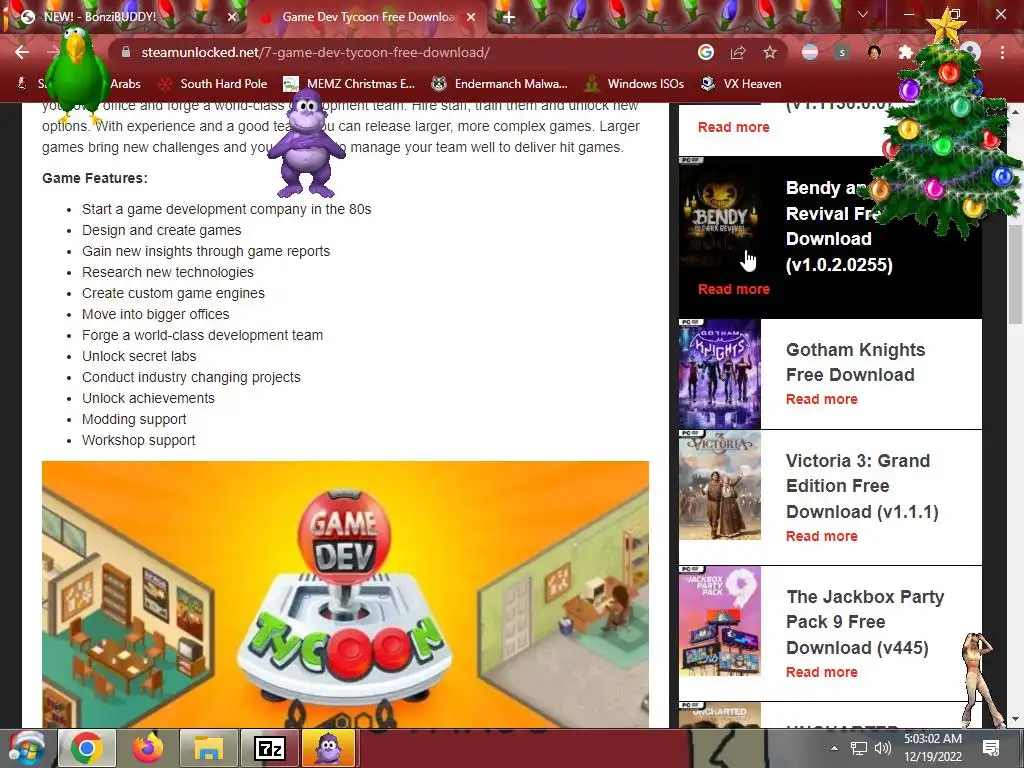
Task: Open the Chrome three-dot menu
Action: (x=1002, y=52)
